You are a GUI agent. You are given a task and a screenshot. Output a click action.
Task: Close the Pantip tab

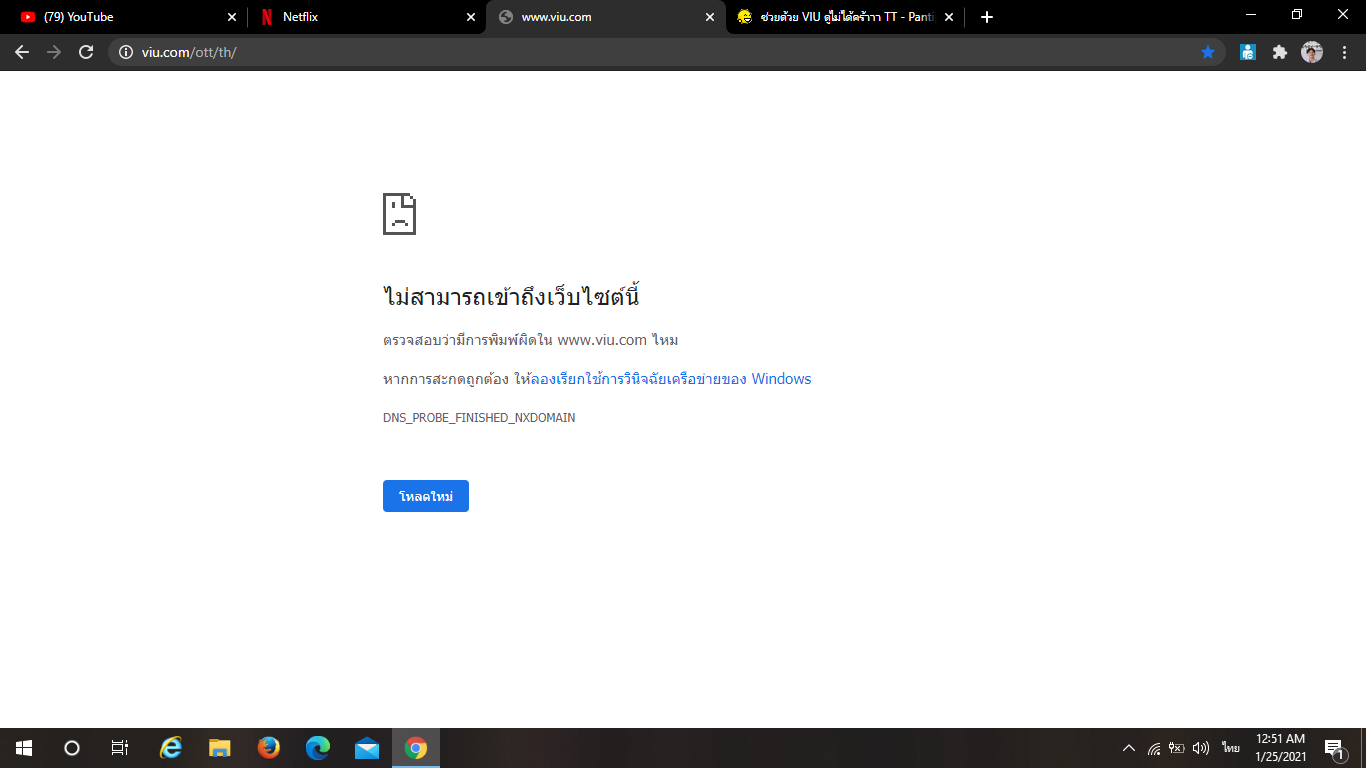pyautogui.click(x=949, y=17)
